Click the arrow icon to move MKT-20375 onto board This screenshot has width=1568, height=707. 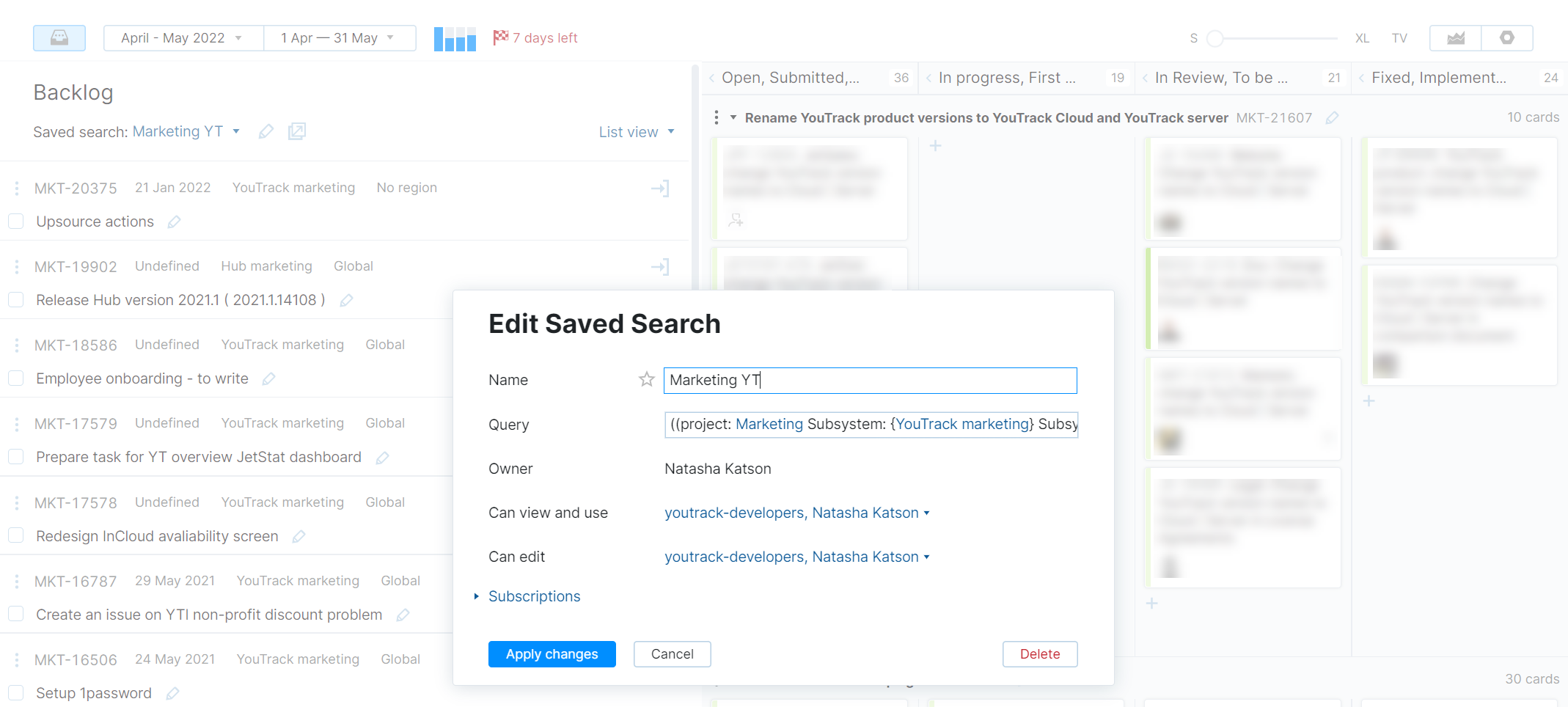pos(661,188)
